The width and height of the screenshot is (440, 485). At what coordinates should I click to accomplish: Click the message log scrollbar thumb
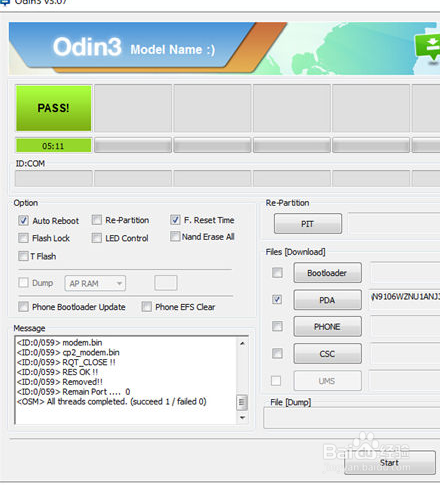pos(242,402)
